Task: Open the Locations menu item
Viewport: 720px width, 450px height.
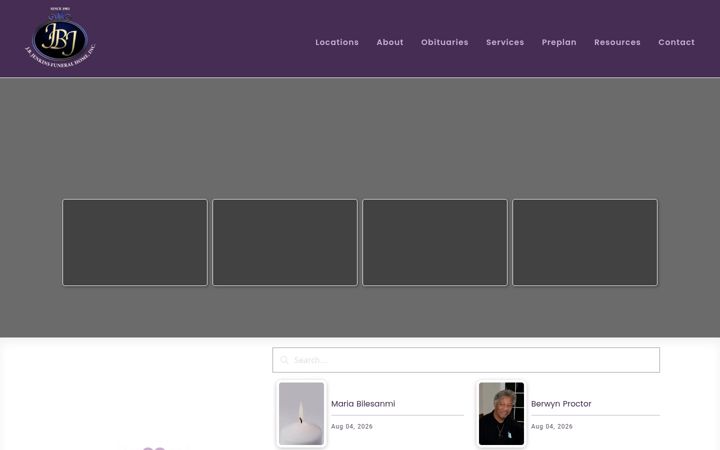Action: click(337, 42)
